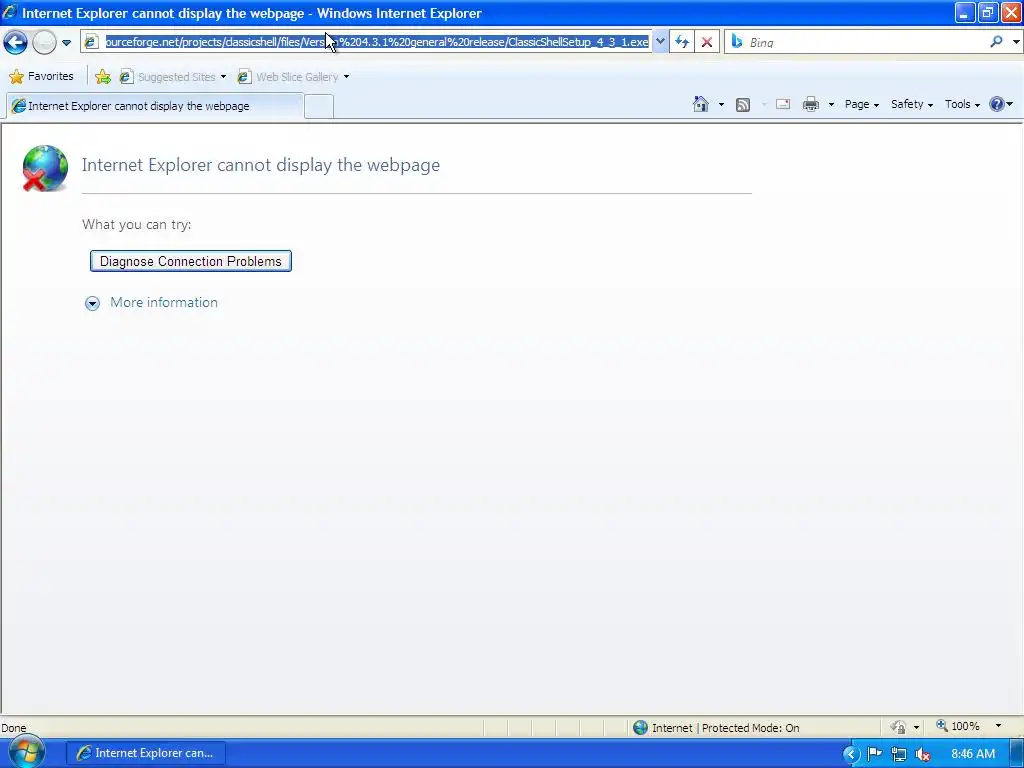Expand the Home button dropdown arrow

pyautogui.click(x=721, y=104)
